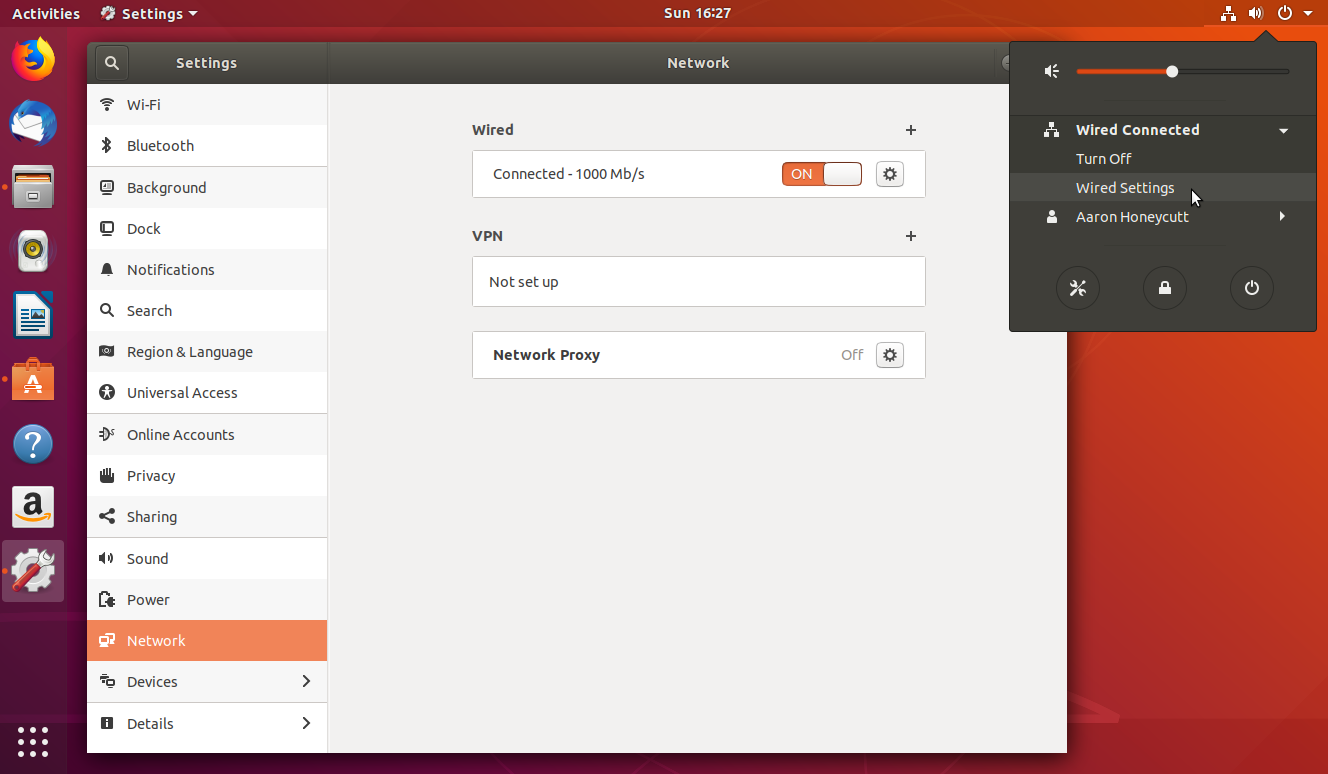Adjust the volume slider
Viewport: 1328px width, 774px height.
pos(1170,70)
